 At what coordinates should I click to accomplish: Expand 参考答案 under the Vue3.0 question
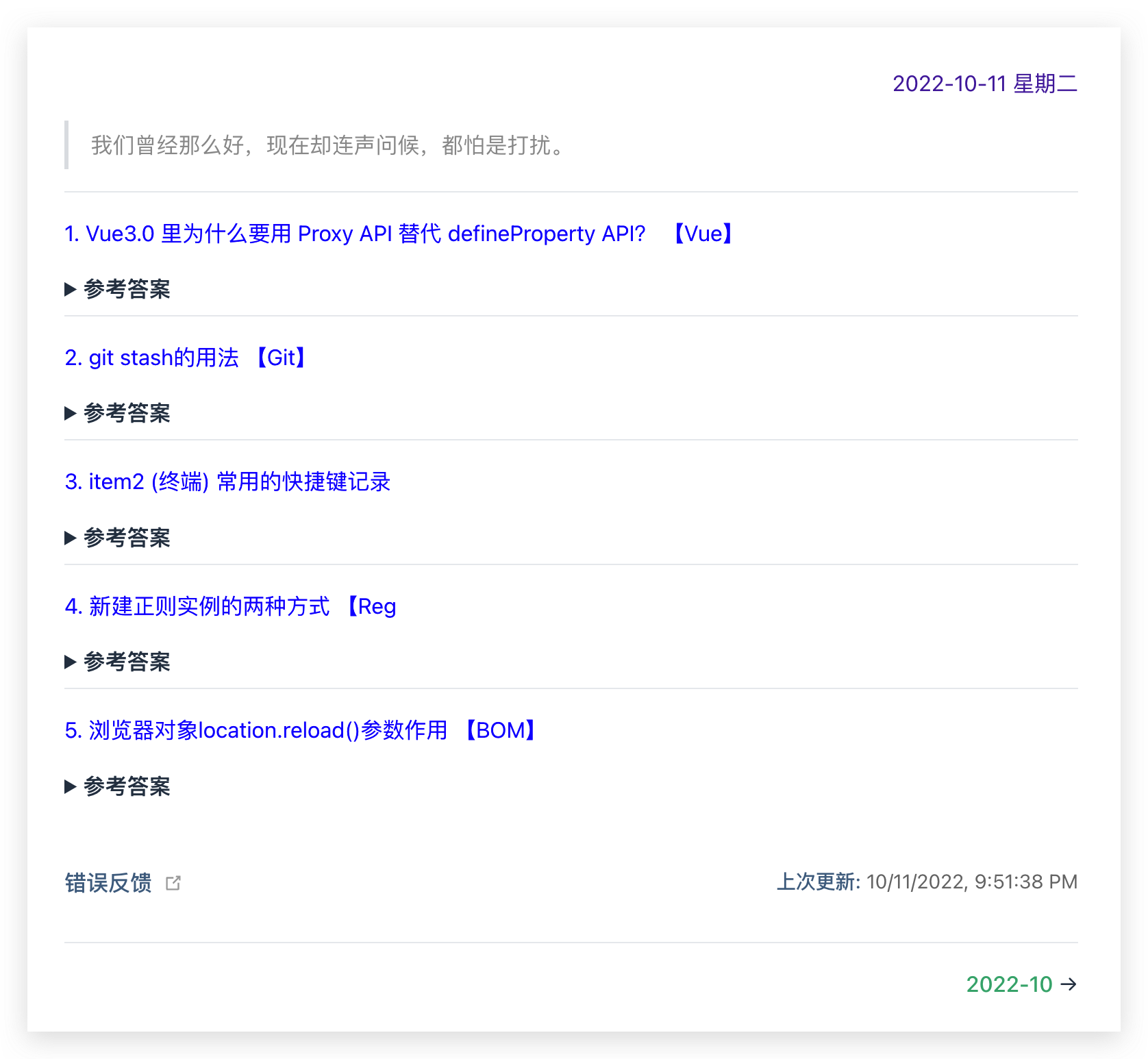click(x=118, y=289)
